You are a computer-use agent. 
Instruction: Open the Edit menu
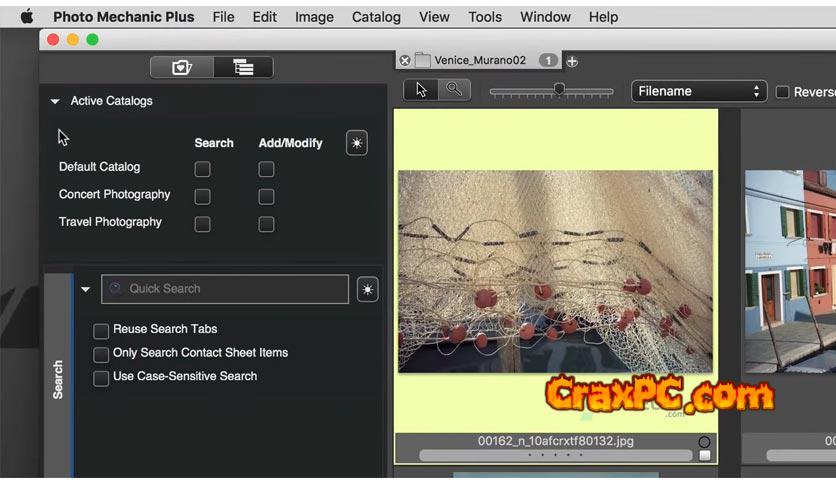tap(264, 17)
